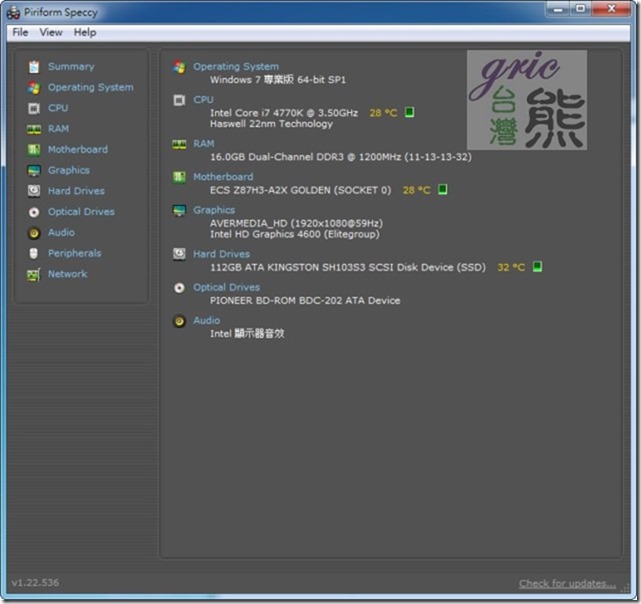
Task: Click the Optical Drives disc icon in sidebar
Action: [x=34, y=212]
